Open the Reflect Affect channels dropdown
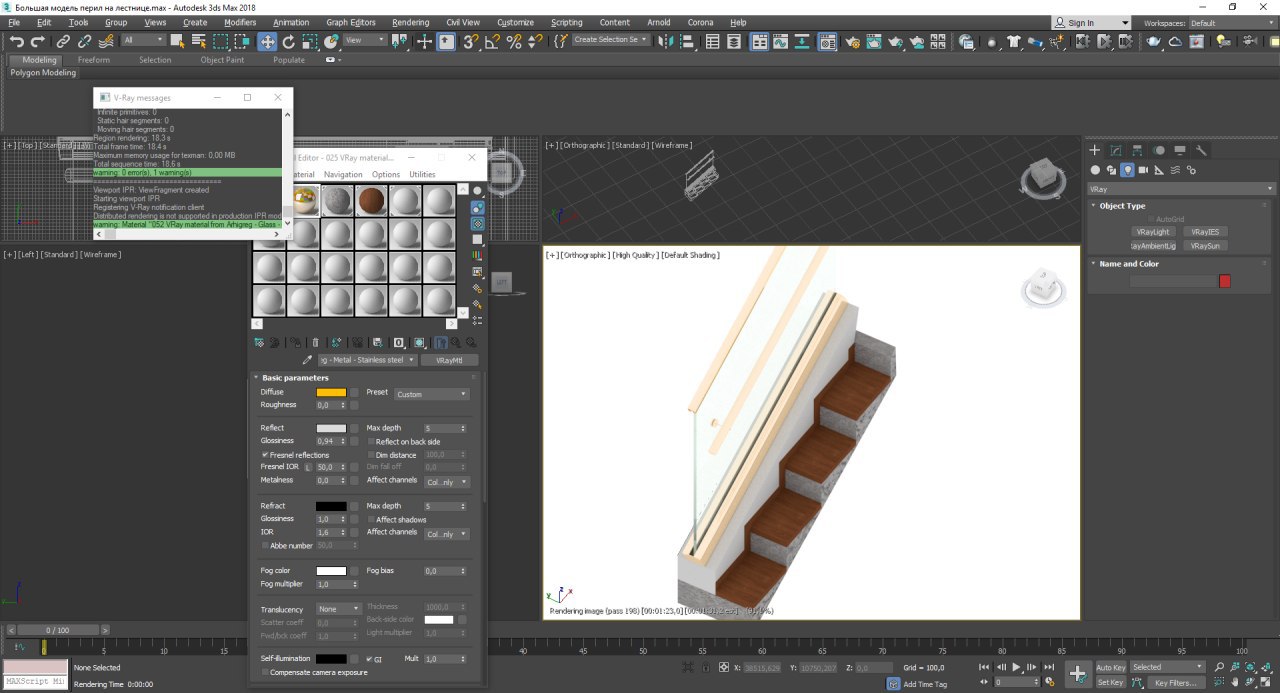Viewport: 1280px width, 693px height. click(446, 481)
